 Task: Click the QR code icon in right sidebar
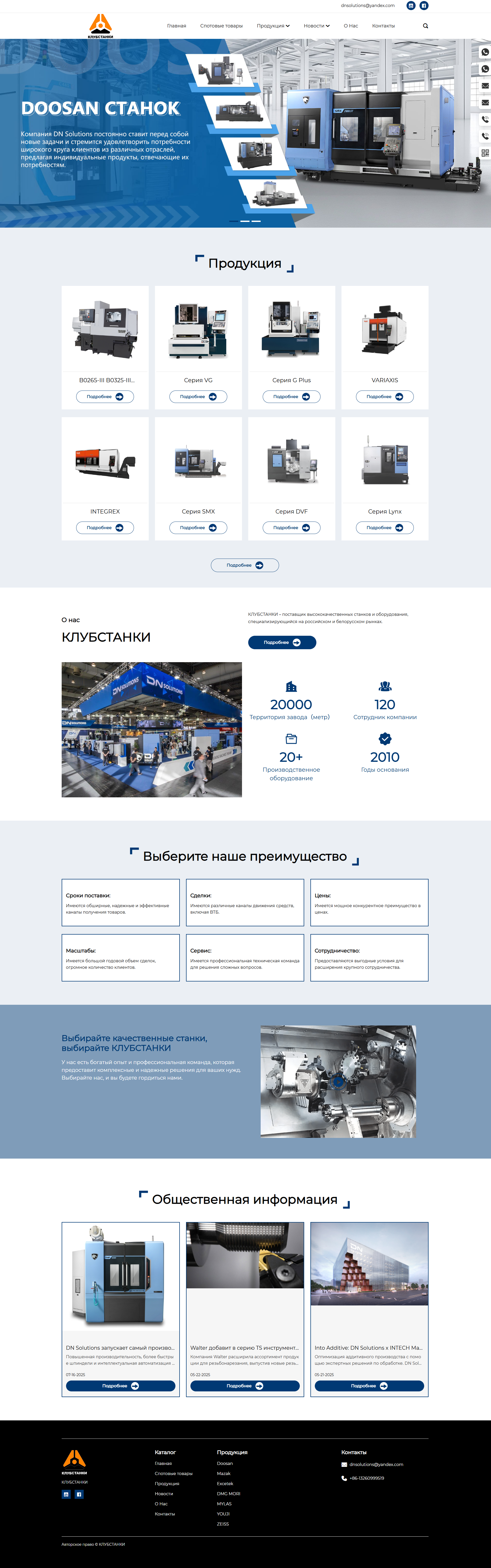click(485, 153)
